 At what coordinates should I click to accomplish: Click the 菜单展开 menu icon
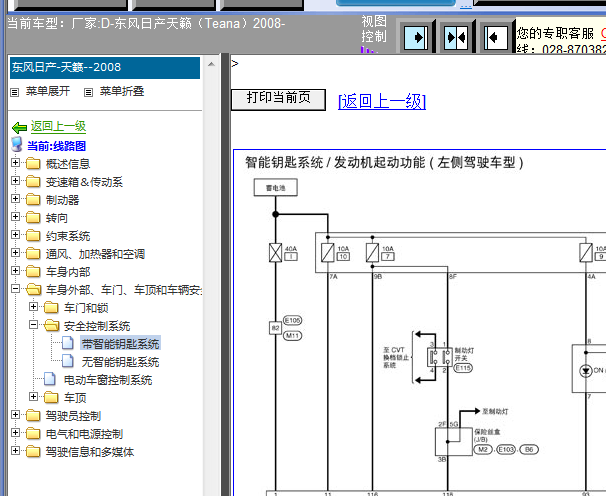click(15, 92)
